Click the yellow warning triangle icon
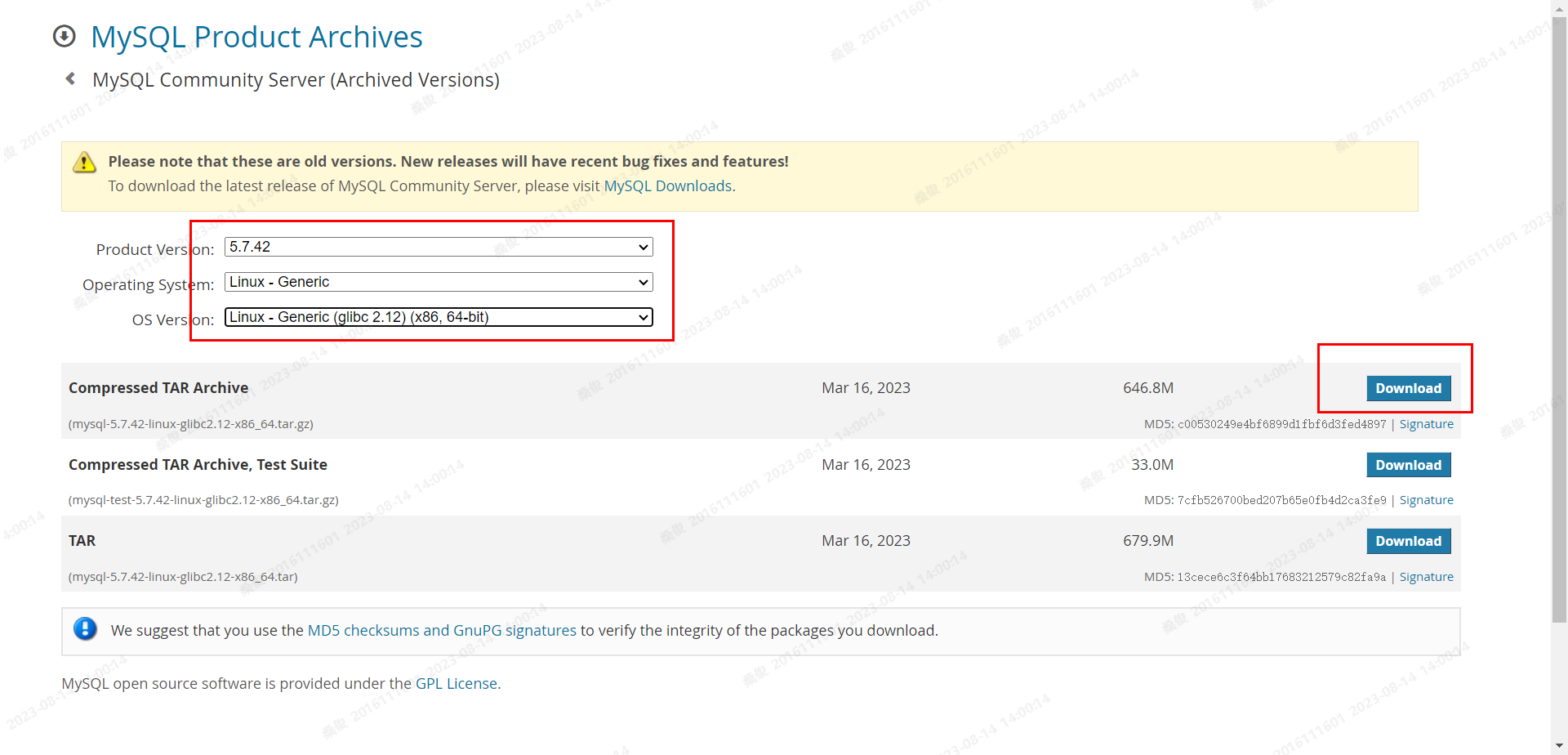1568x755 pixels. click(x=84, y=162)
